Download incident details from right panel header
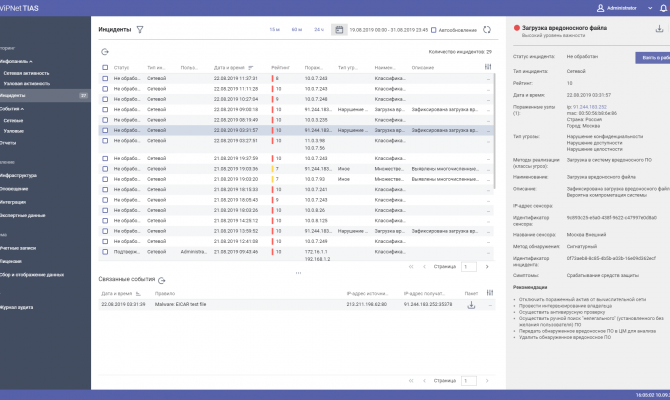670x400 pixels. coord(659,29)
